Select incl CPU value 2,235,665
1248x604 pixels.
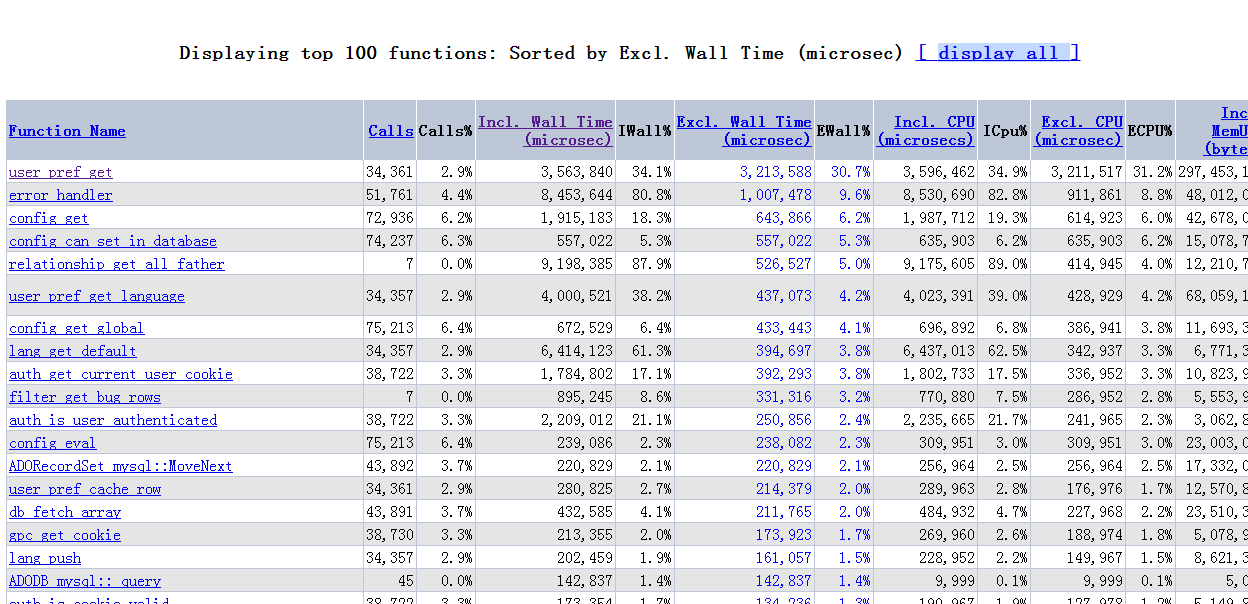pos(939,420)
